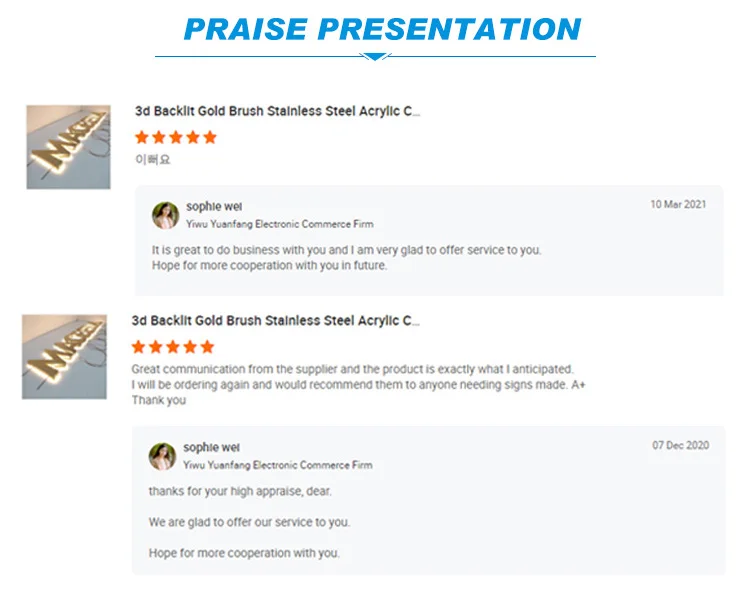The image size is (750, 598).
Task: Click the first review's star rating
Action: point(175,137)
